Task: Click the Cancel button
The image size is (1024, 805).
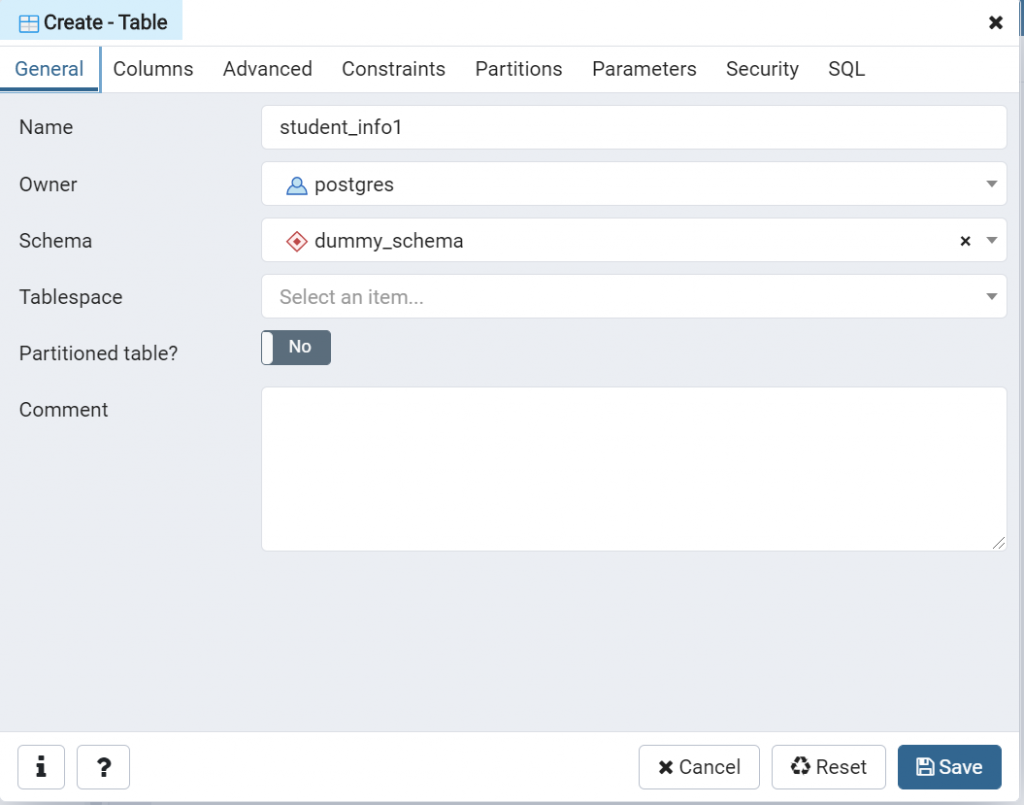Action: click(x=699, y=767)
